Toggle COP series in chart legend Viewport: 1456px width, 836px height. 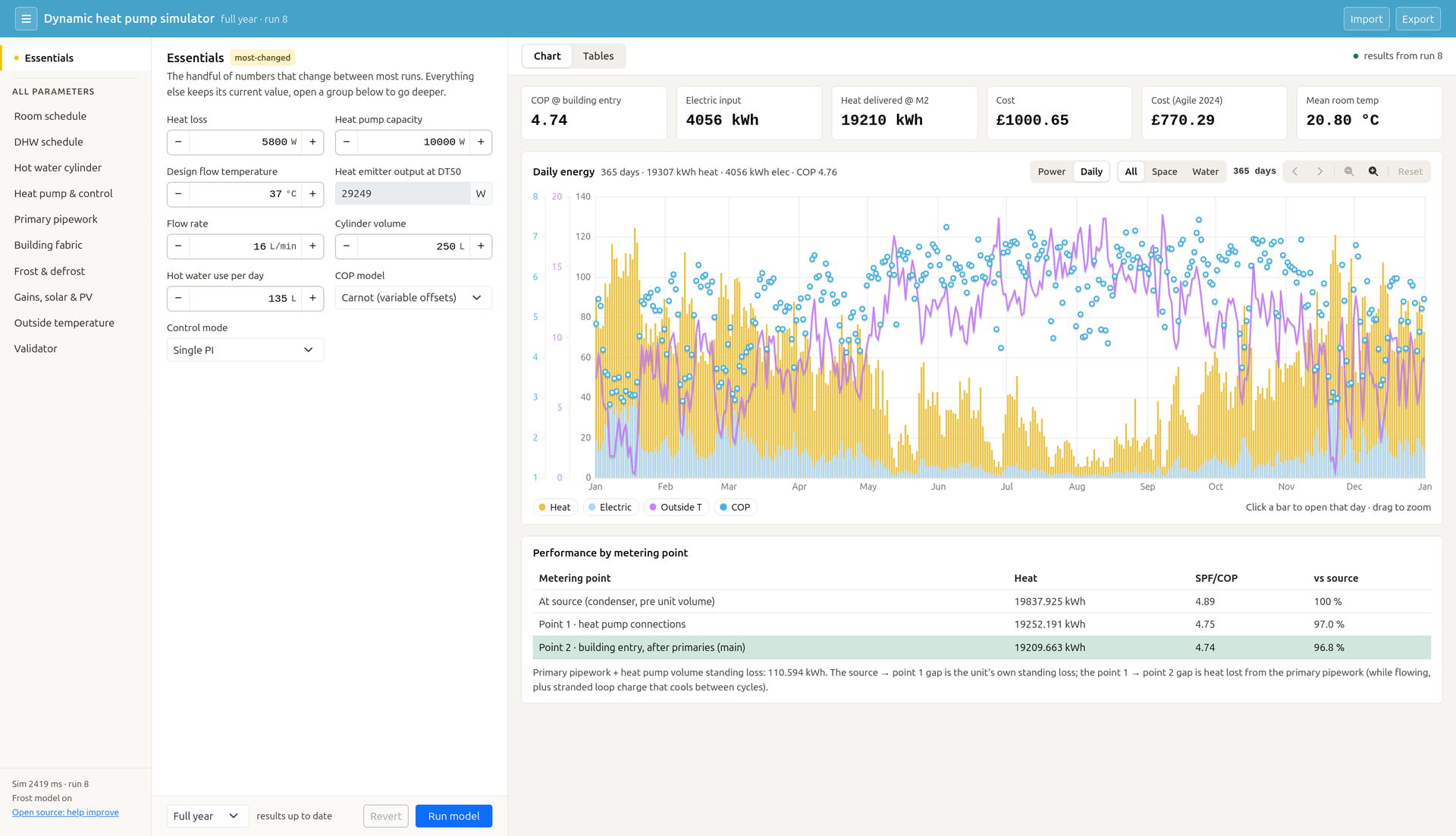735,508
